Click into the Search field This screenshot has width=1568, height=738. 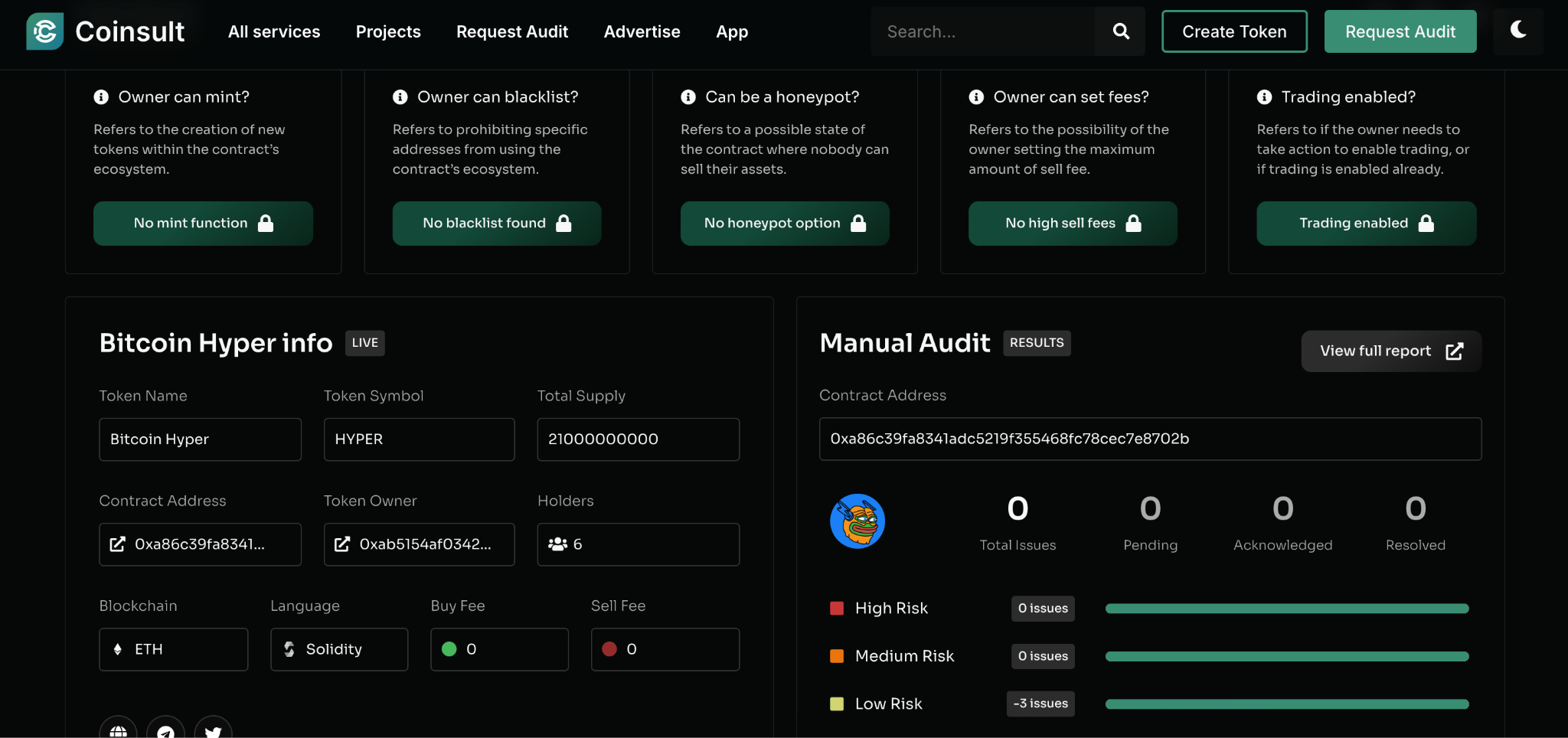point(983,31)
